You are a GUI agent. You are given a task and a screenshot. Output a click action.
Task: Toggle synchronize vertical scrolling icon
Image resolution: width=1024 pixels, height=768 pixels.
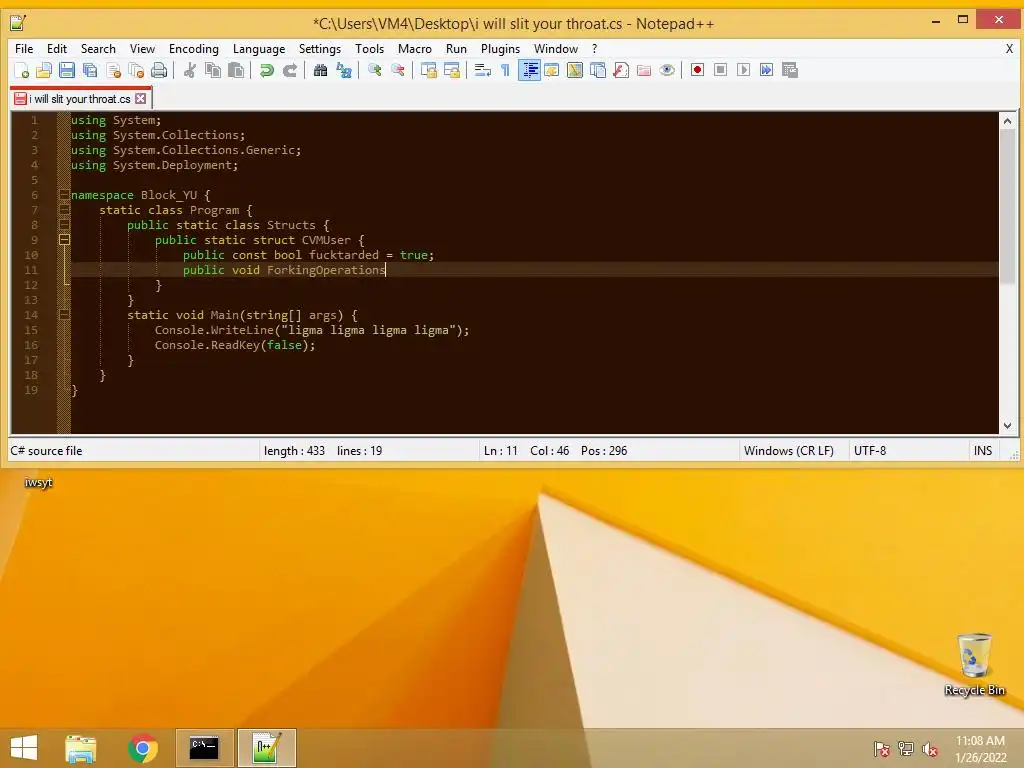428,70
